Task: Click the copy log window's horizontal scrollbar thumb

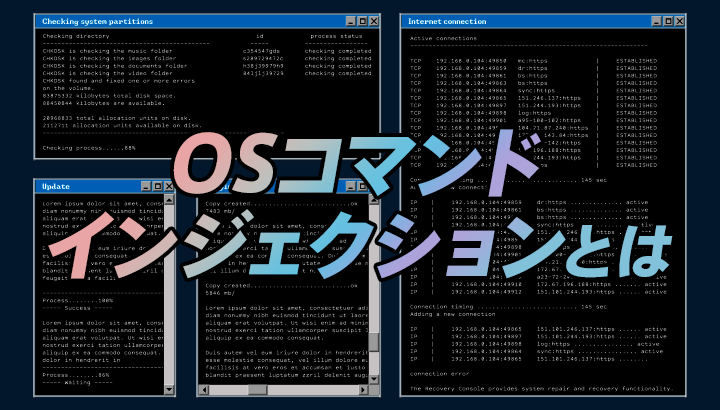Action: [x=258, y=390]
